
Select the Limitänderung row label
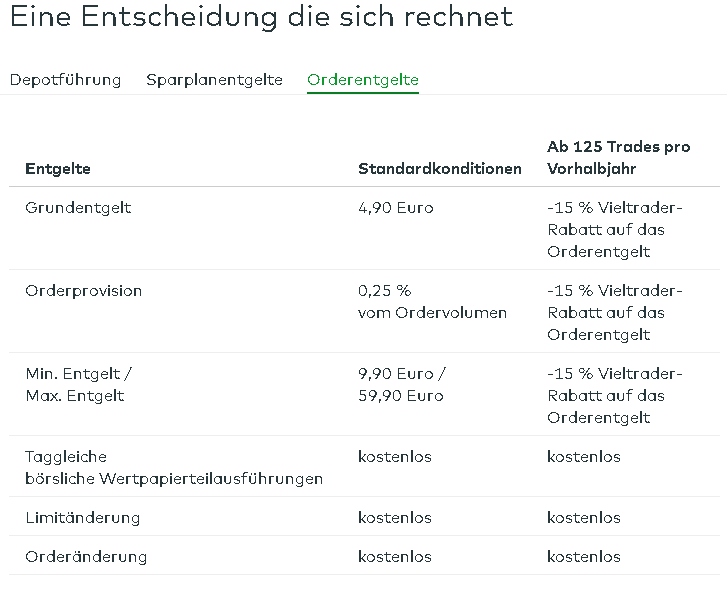(83, 518)
